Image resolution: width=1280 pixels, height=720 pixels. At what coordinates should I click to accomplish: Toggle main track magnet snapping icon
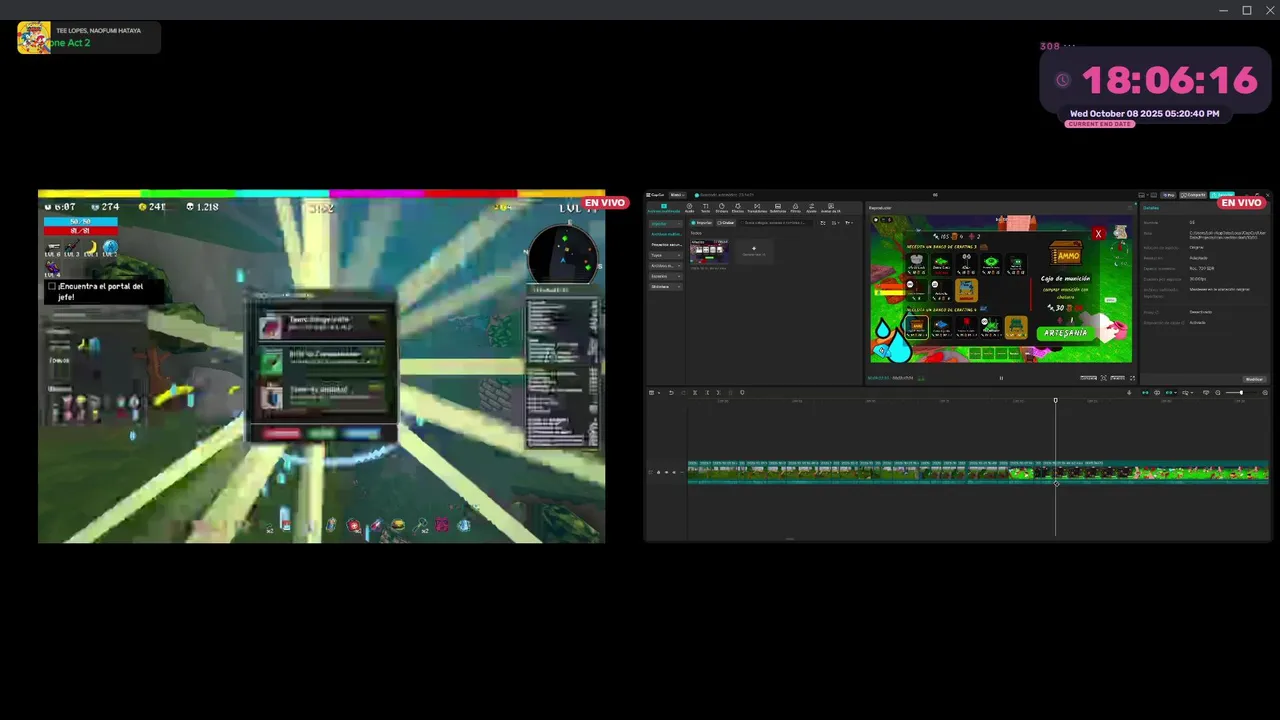1145,392
